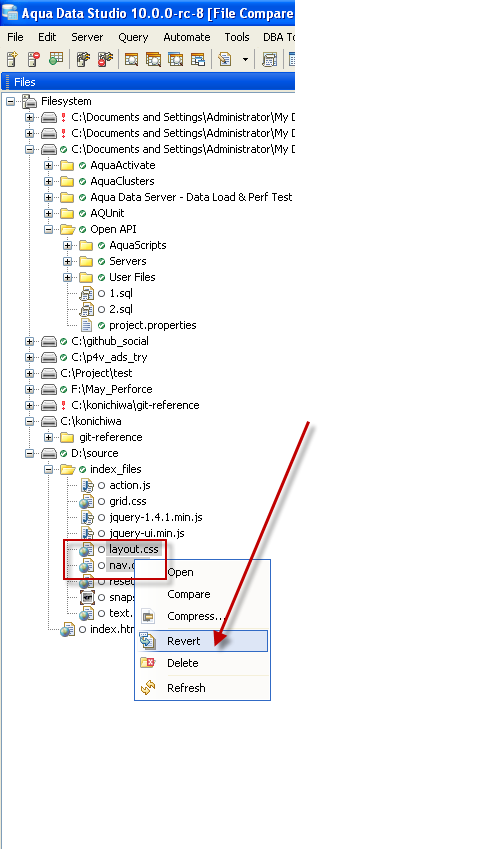The width and height of the screenshot is (490, 849).
Task: Click the fourth orange window toolbar icon before the script icon
Action: (x=198, y=59)
